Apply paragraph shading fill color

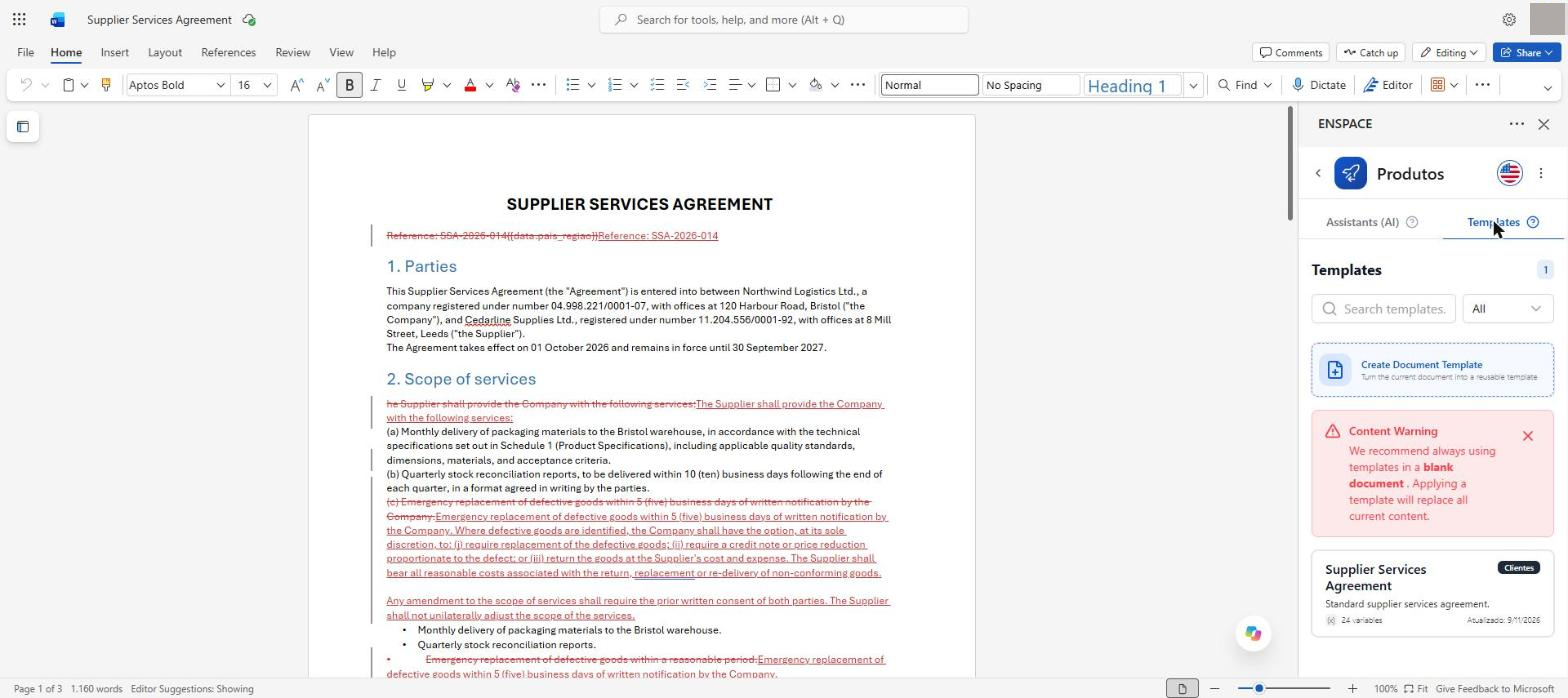[x=815, y=85]
